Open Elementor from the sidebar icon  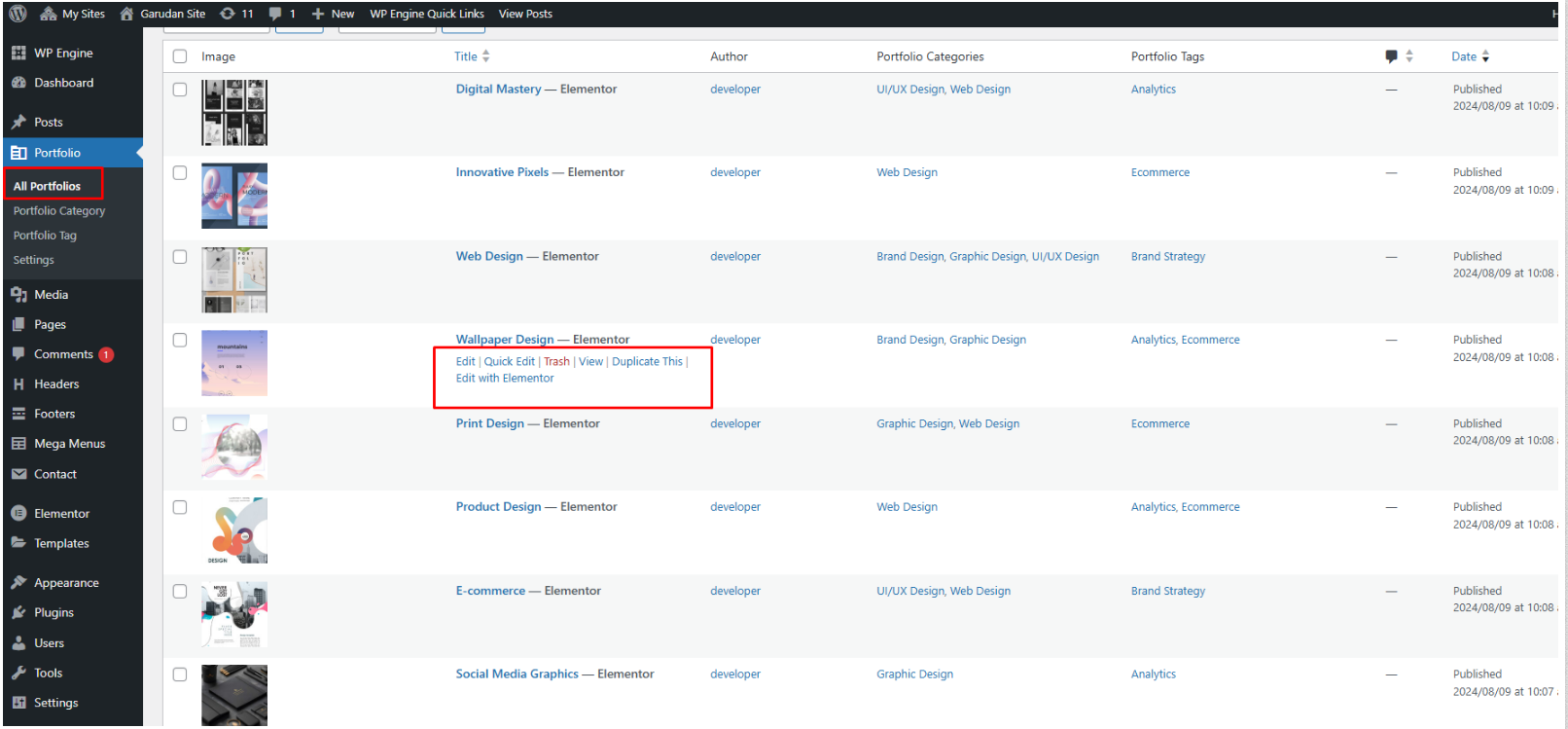(18, 514)
